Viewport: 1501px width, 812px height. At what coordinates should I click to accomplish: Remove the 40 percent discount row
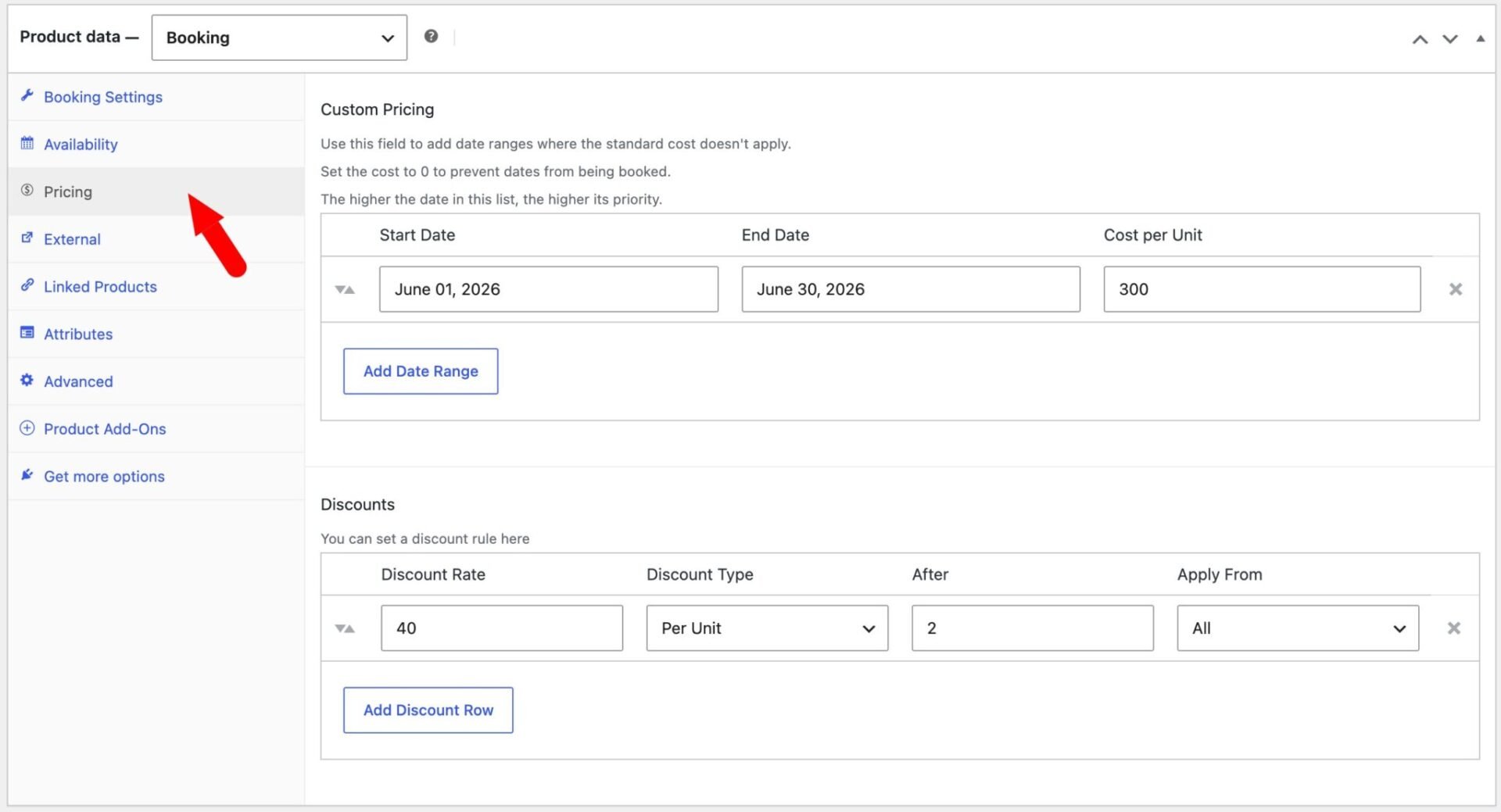coord(1454,628)
